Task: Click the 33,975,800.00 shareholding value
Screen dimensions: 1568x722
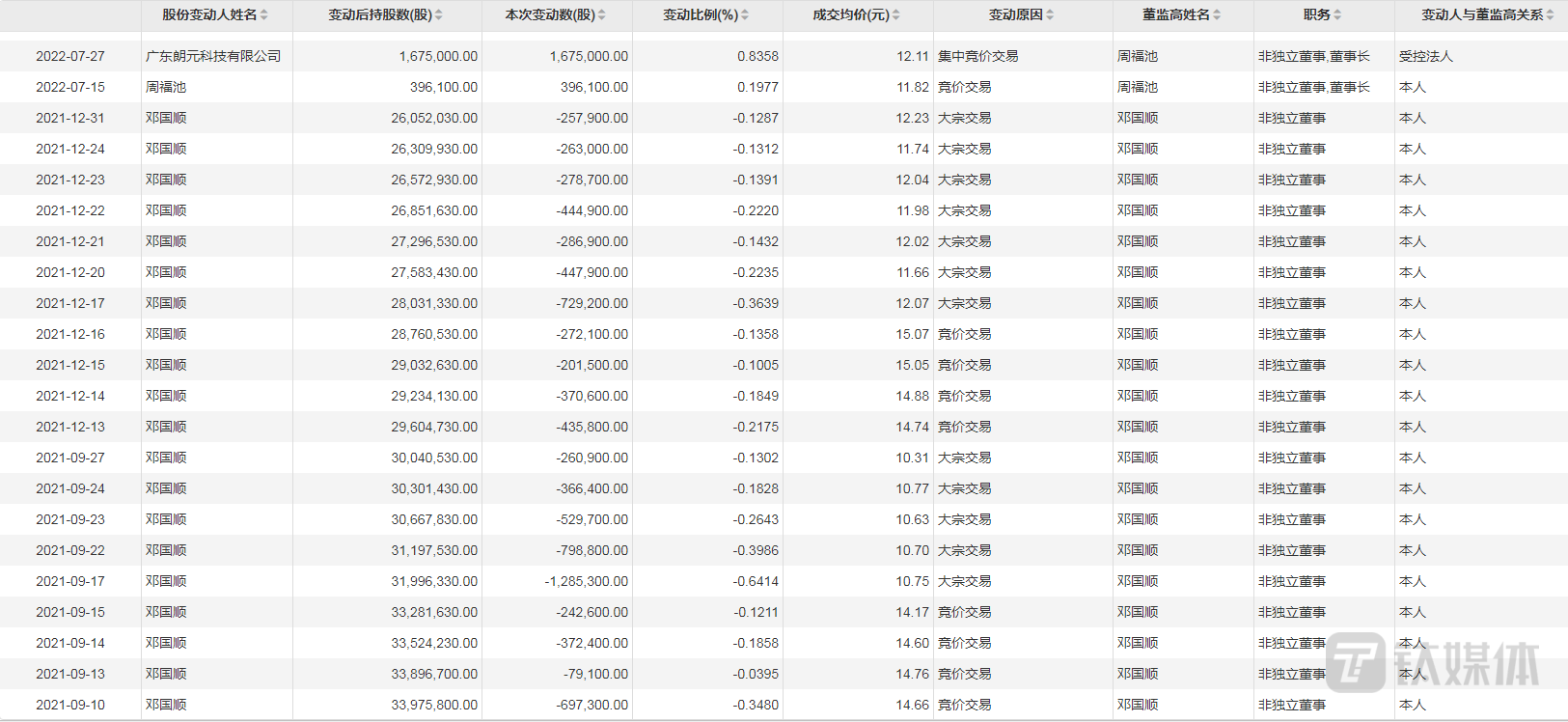Action: click(x=434, y=705)
